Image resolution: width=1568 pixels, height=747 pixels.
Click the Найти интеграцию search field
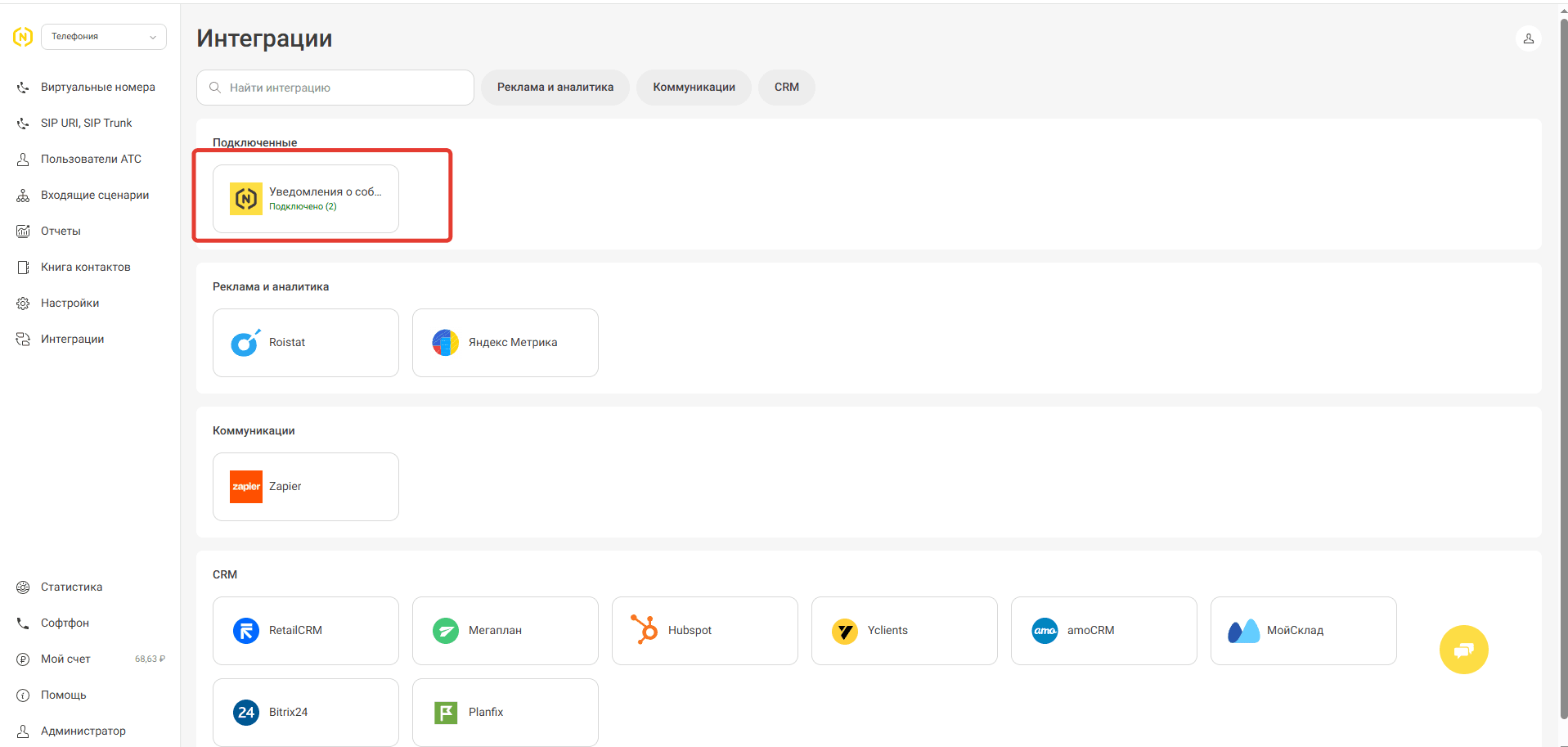(335, 88)
